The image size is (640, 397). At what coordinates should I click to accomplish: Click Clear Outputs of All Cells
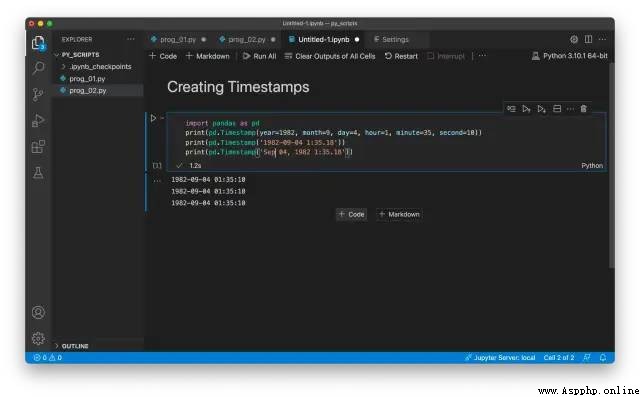pos(330,56)
